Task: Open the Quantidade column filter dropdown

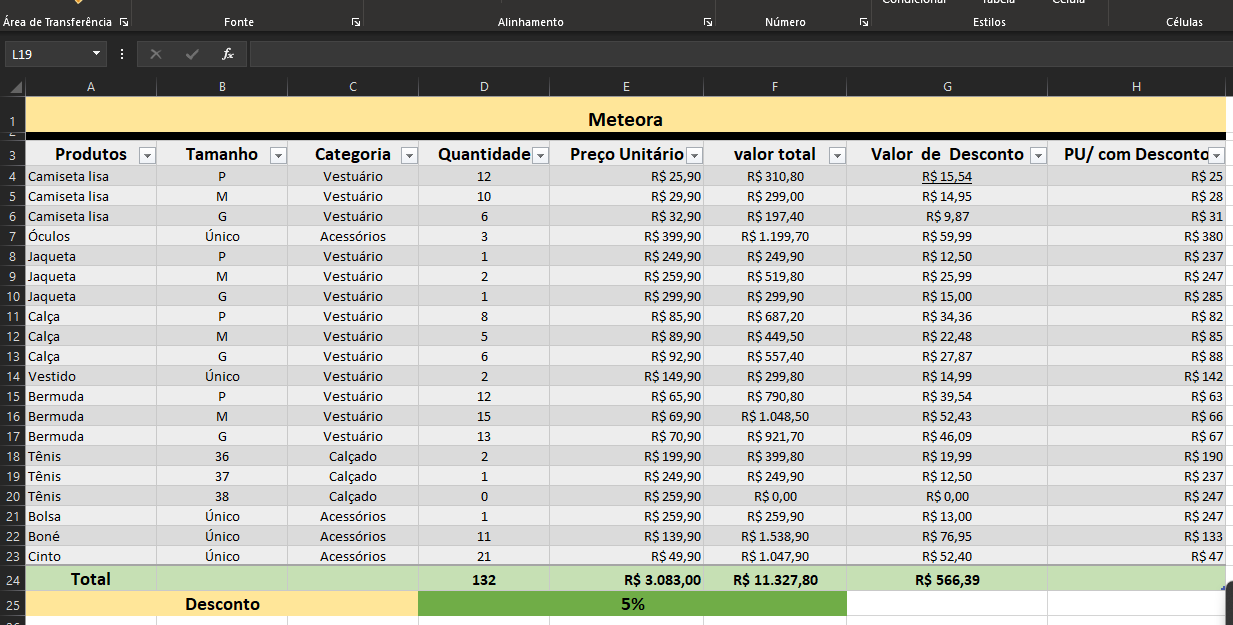Action: pos(540,155)
